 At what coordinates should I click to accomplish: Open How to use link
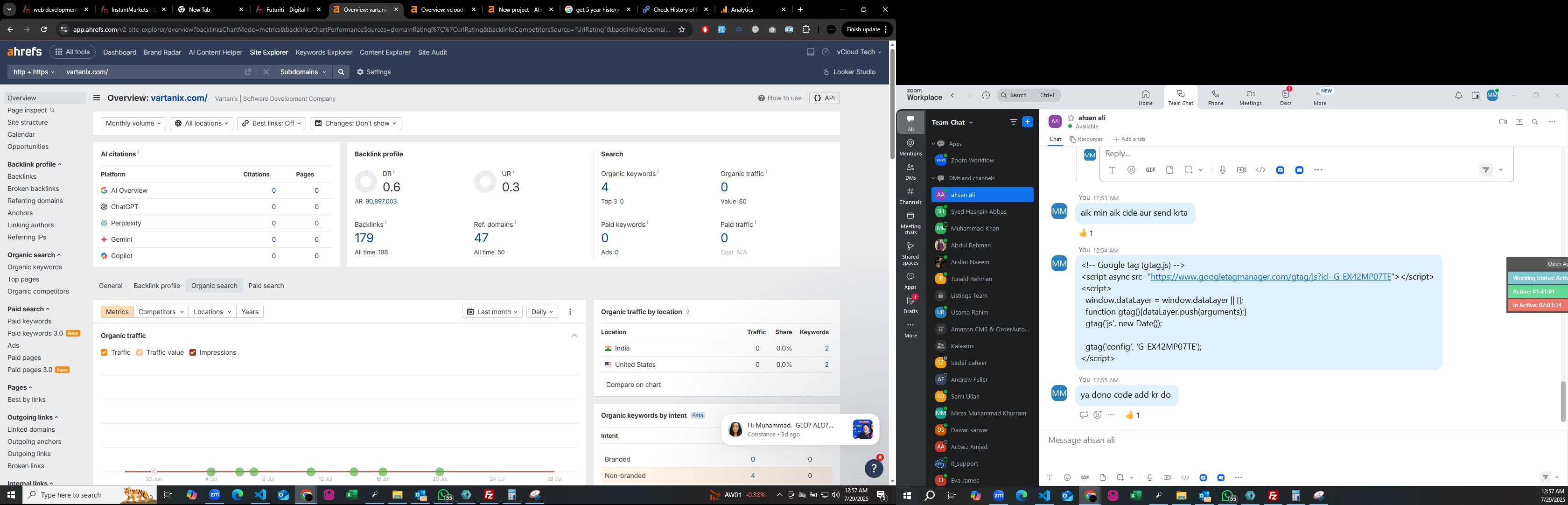click(x=780, y=98)
